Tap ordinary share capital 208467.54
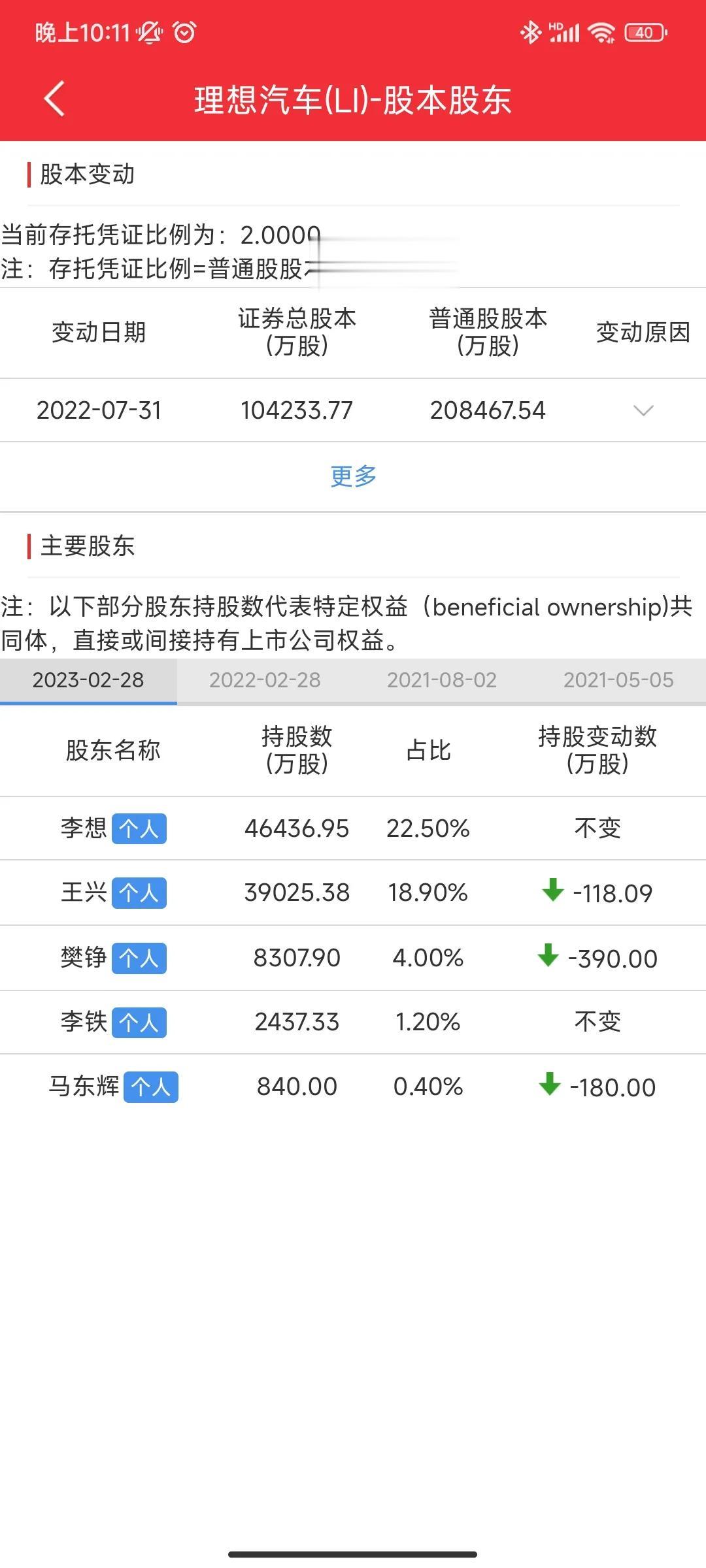706x1568 pixels. [x=488, y=410]
